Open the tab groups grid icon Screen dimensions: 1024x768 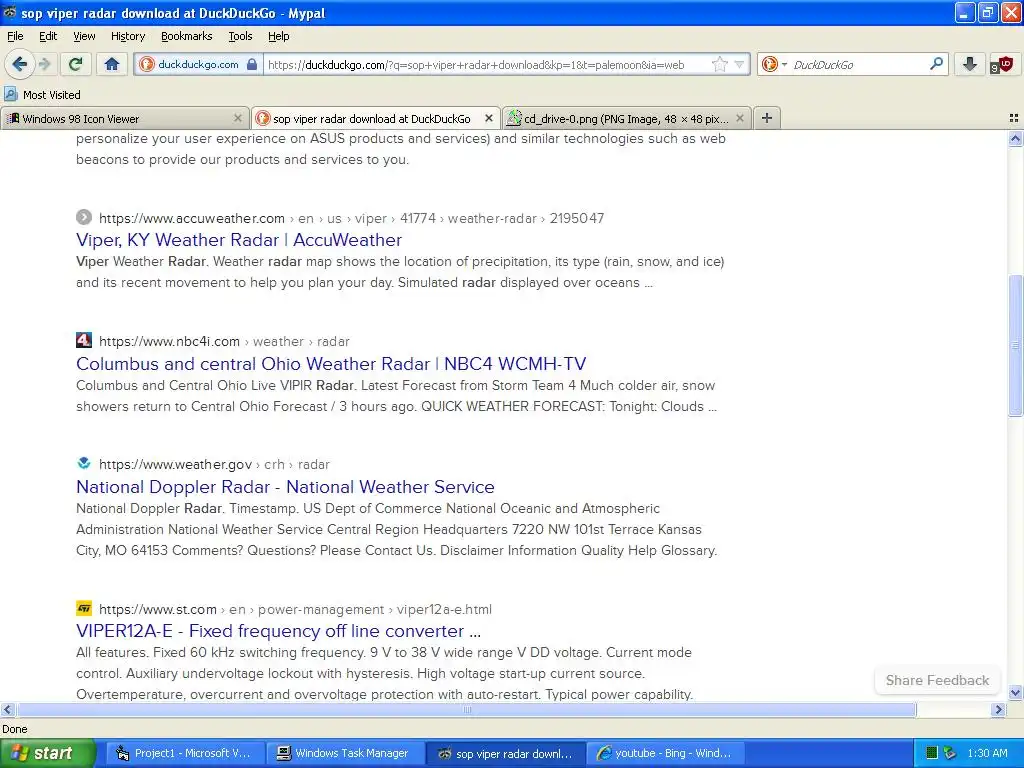pyautogui.click(x=1014, y=118)
